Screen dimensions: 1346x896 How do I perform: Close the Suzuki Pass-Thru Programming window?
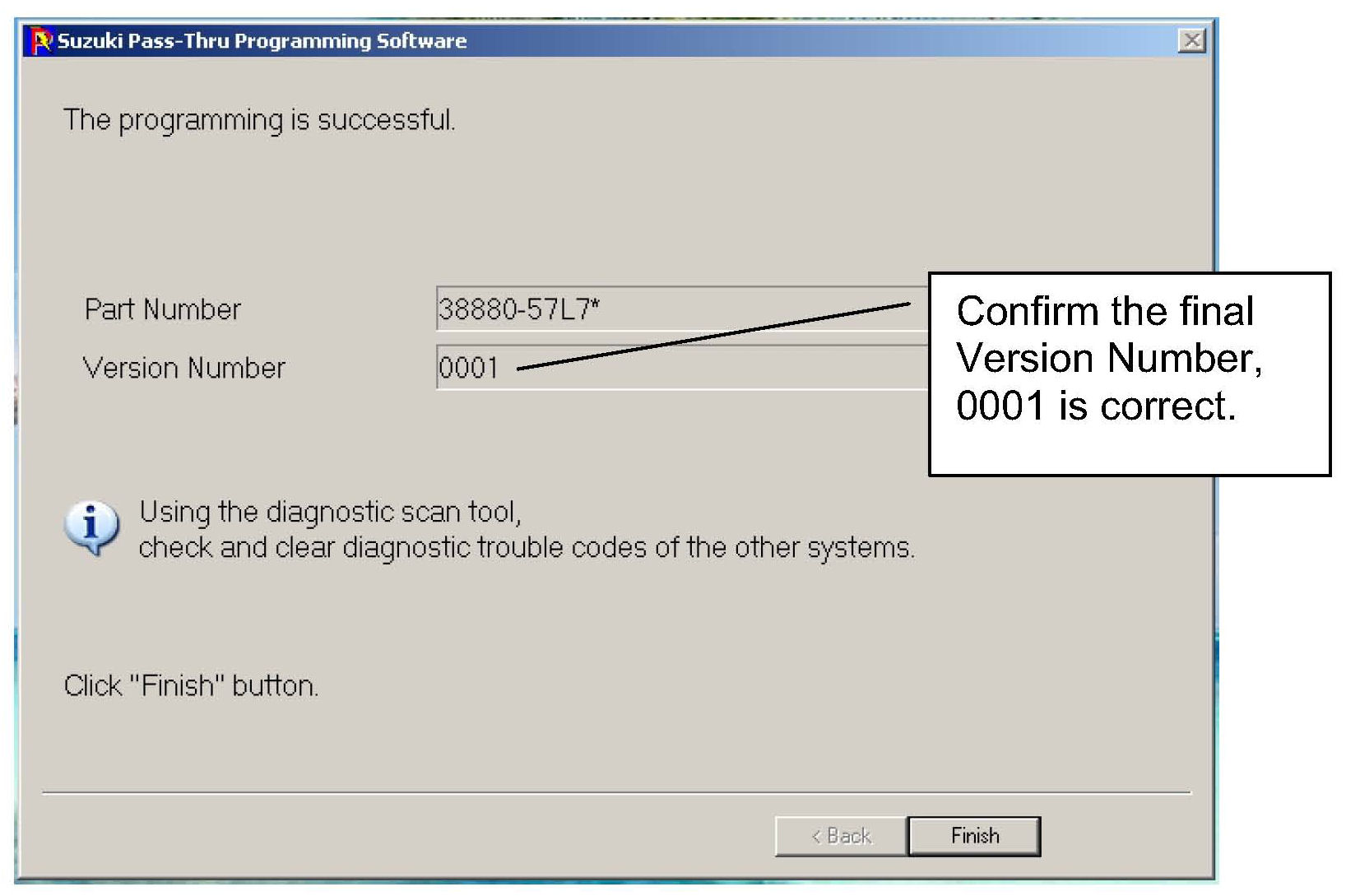pos(1191,40)
